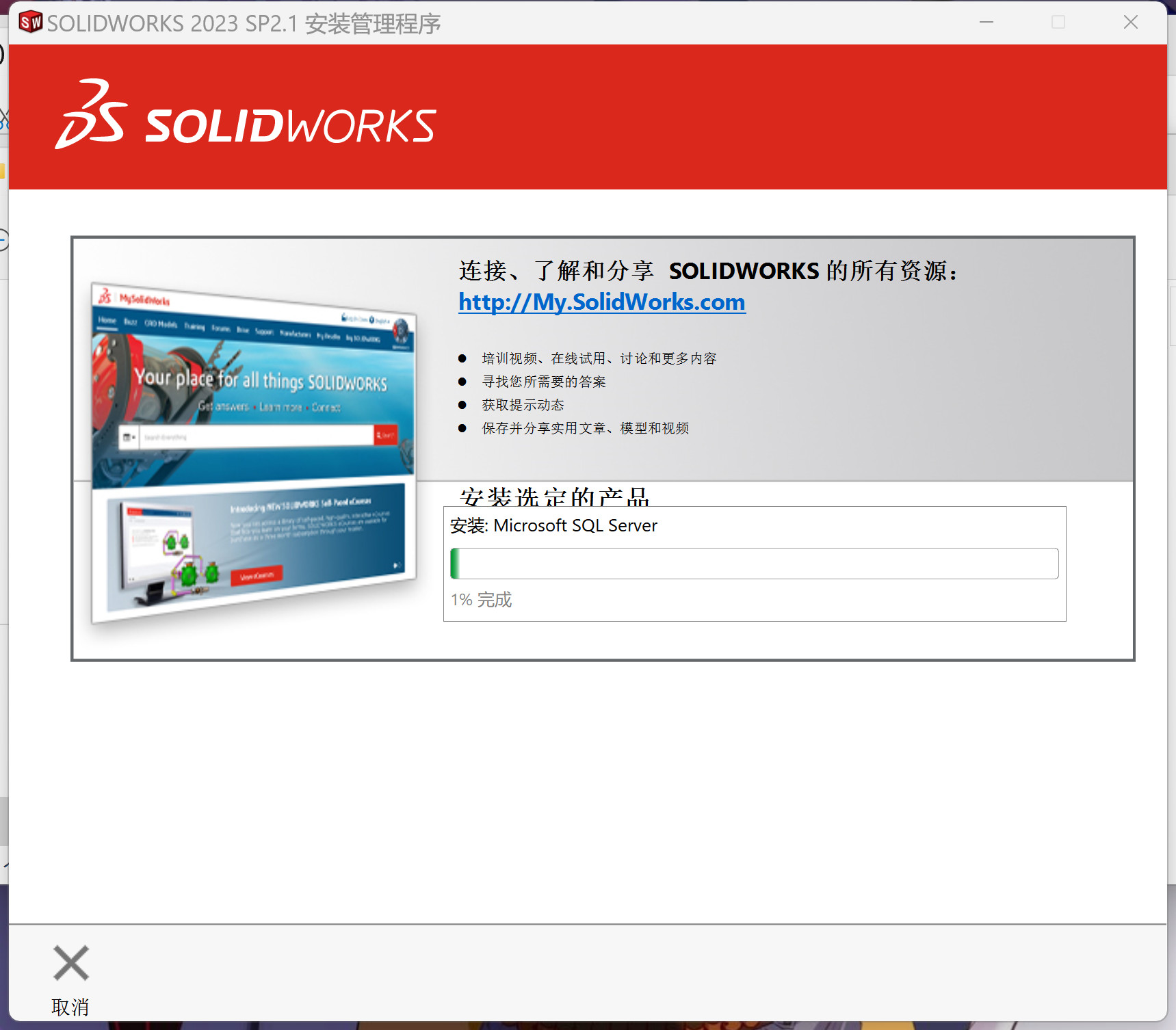Click the MySolidWorks logo in preview image
1176x1030 pixels.
(135, 298)
